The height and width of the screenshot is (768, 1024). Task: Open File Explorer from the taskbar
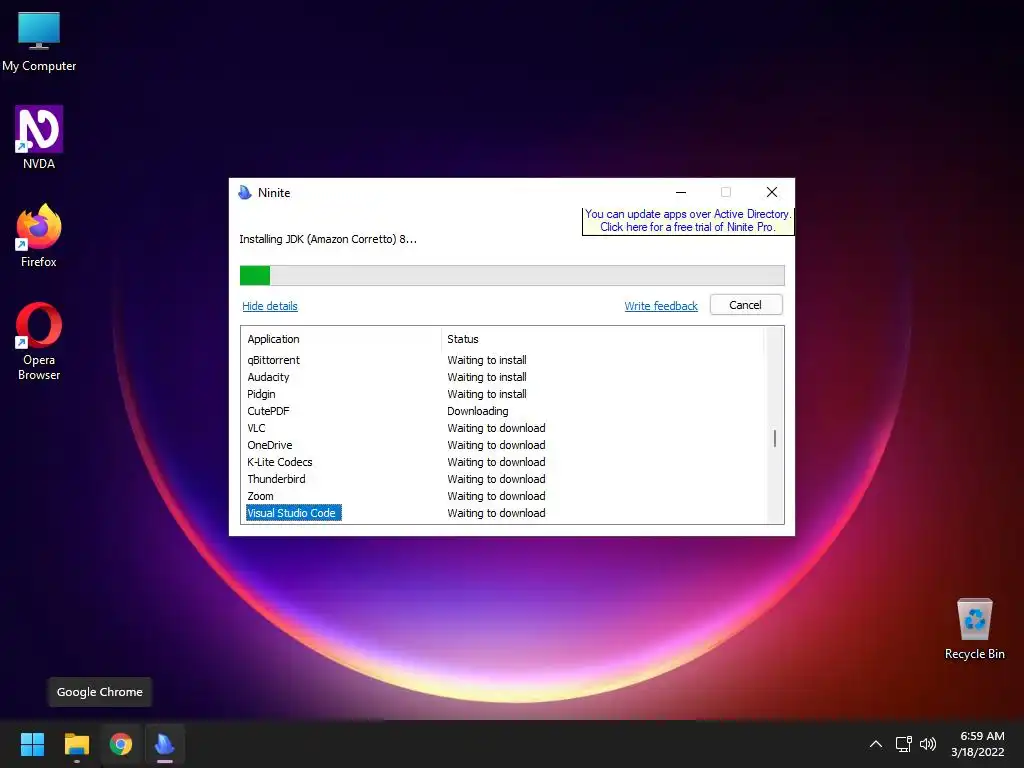tap(76, 744)
